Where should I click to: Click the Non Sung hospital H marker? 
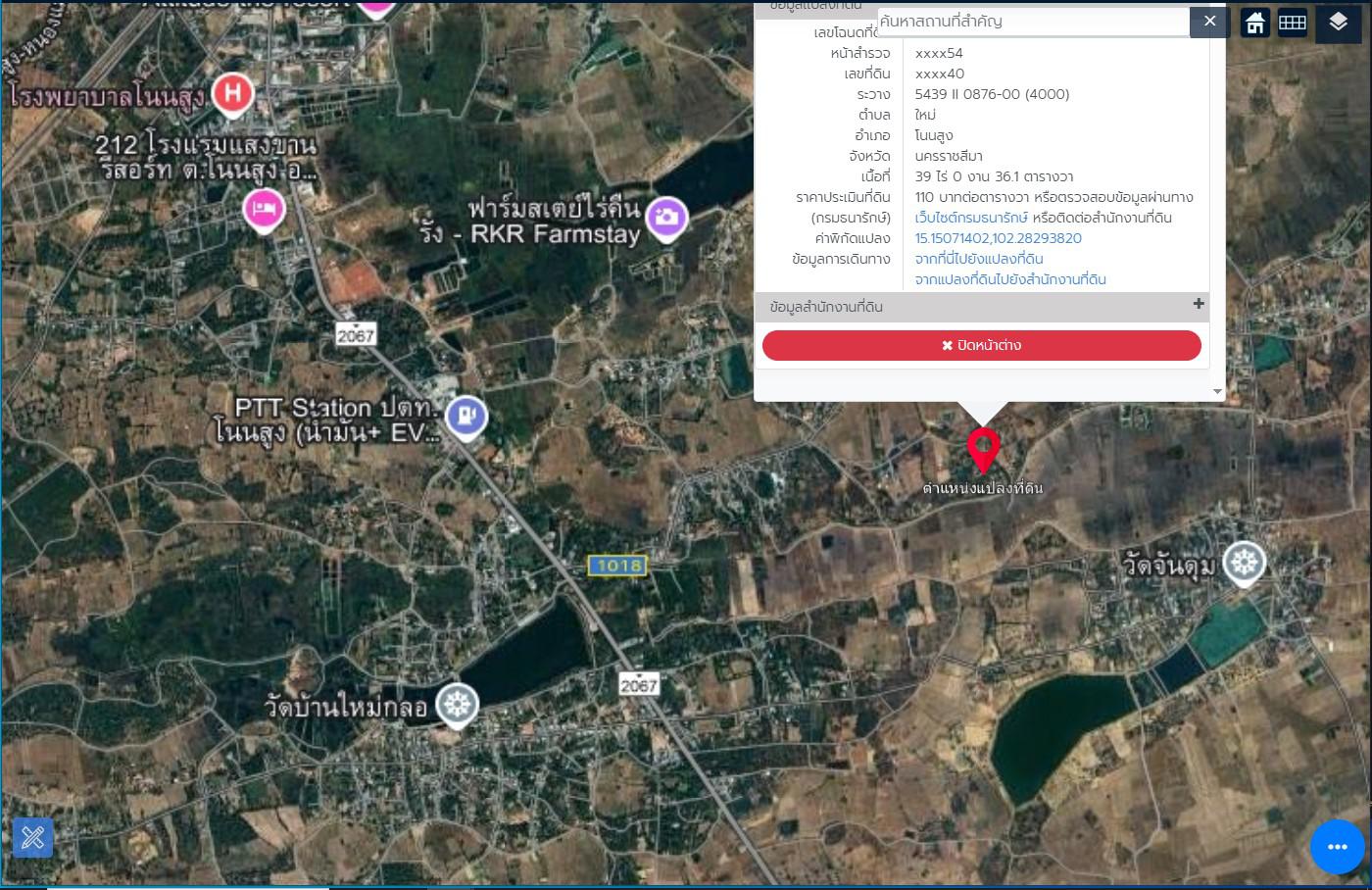(232, 94)
